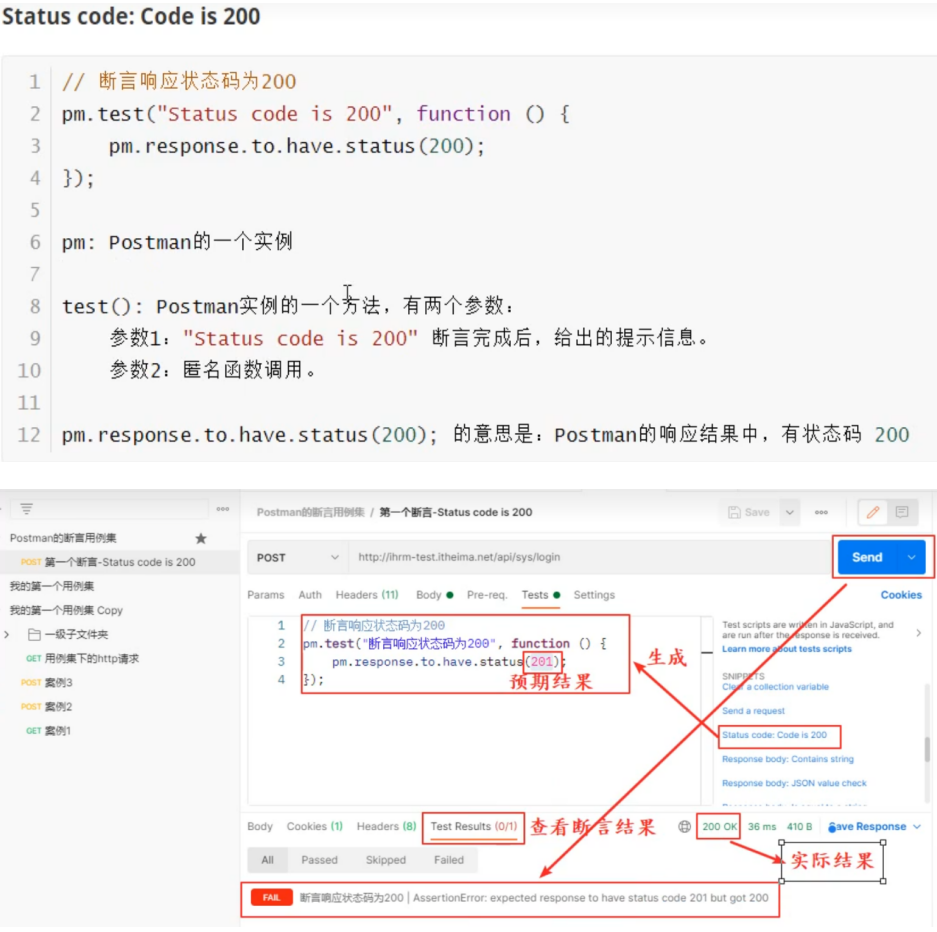Open Learn more about tests scripts link

tap(786, 649)
